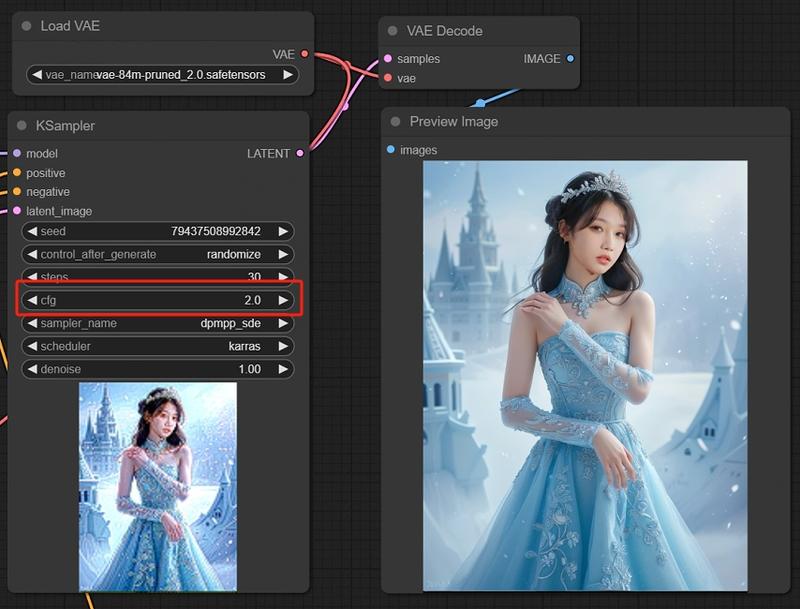Click the latent_image input slot on KSampler
The image size is (800, 609).
(15, 210)
